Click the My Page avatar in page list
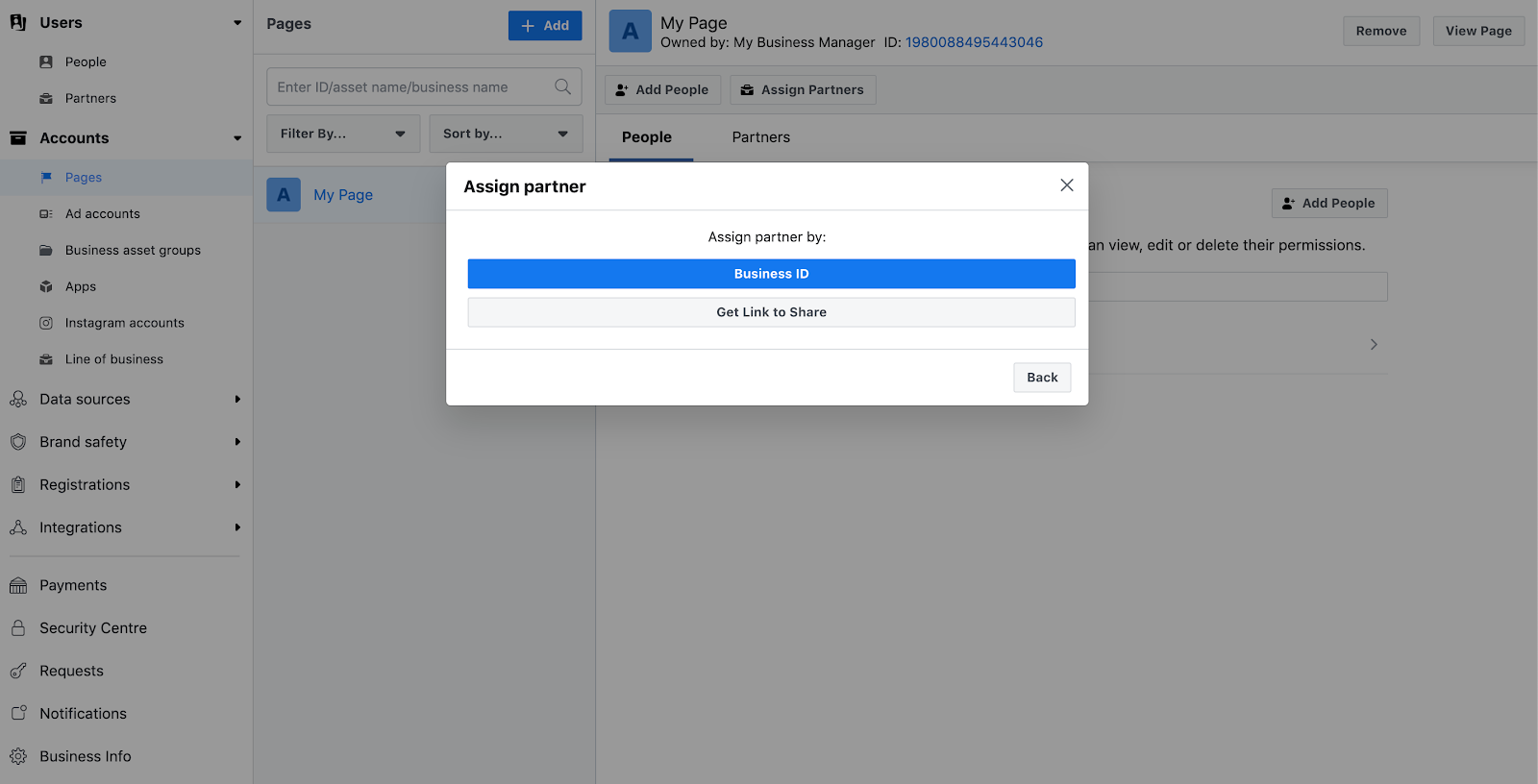This screenshot has height=784, width=1538. [x=284, y=195]
